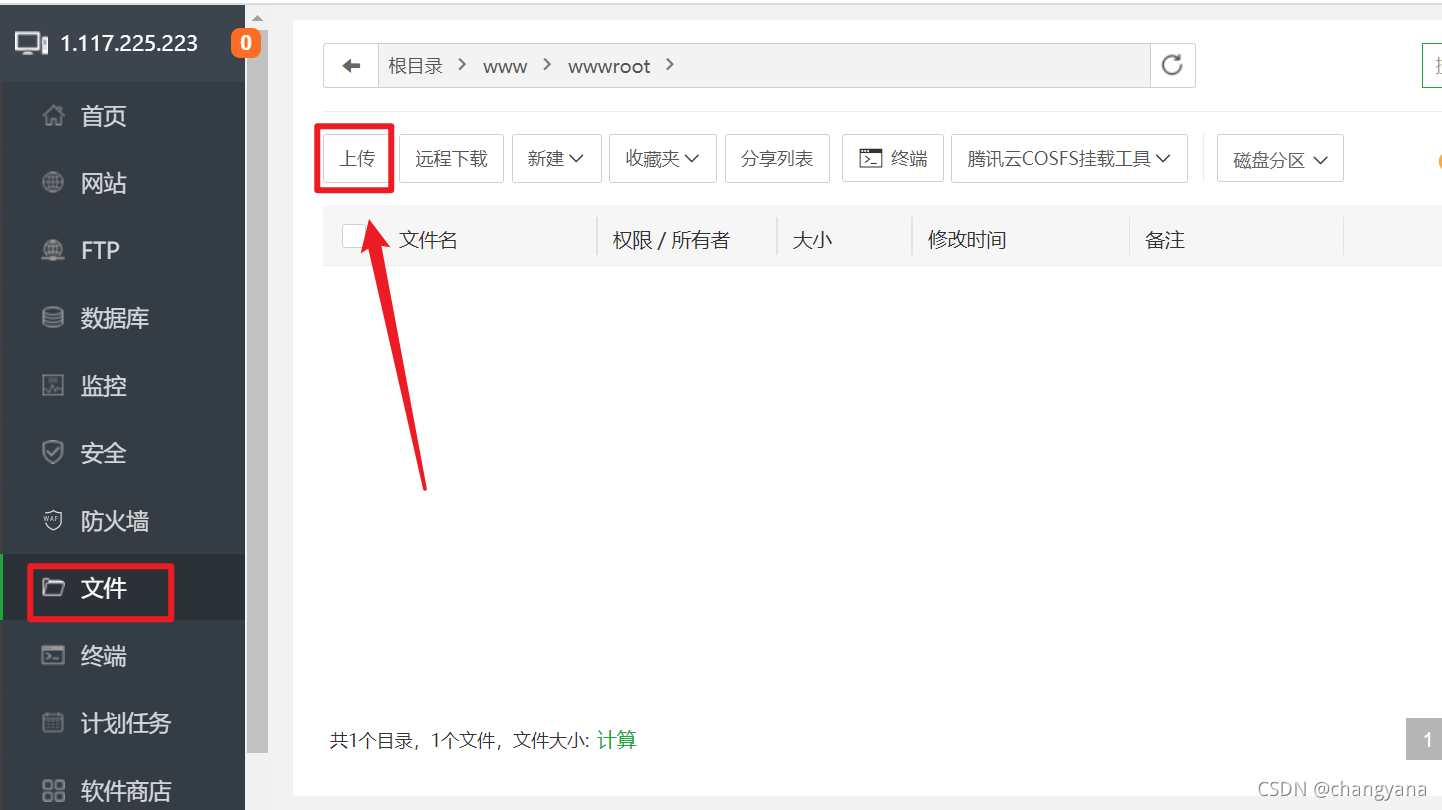Sort by the 文件名 column header
This screenshot has height=810, width=1442.
tap(428, 240)
